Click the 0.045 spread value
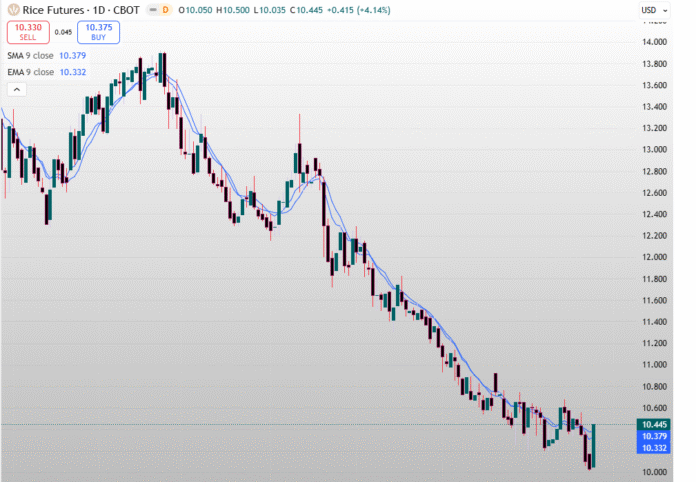This screenshot has height=482, width=696. (63, 32)
